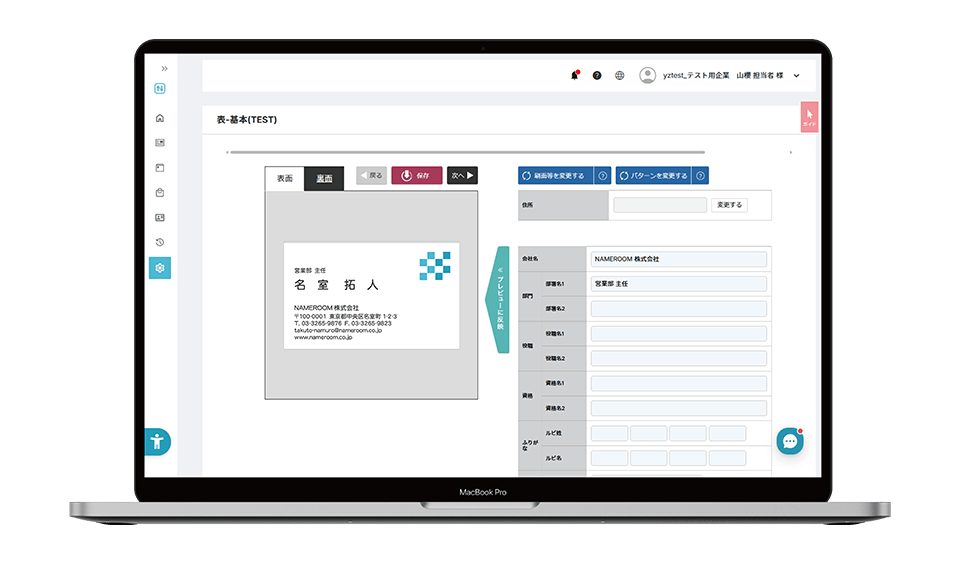Image resolution: width=960 pixels, height=564 pixels.
Task: Click the empty 部署名2 field
Action: coord(678,309)
